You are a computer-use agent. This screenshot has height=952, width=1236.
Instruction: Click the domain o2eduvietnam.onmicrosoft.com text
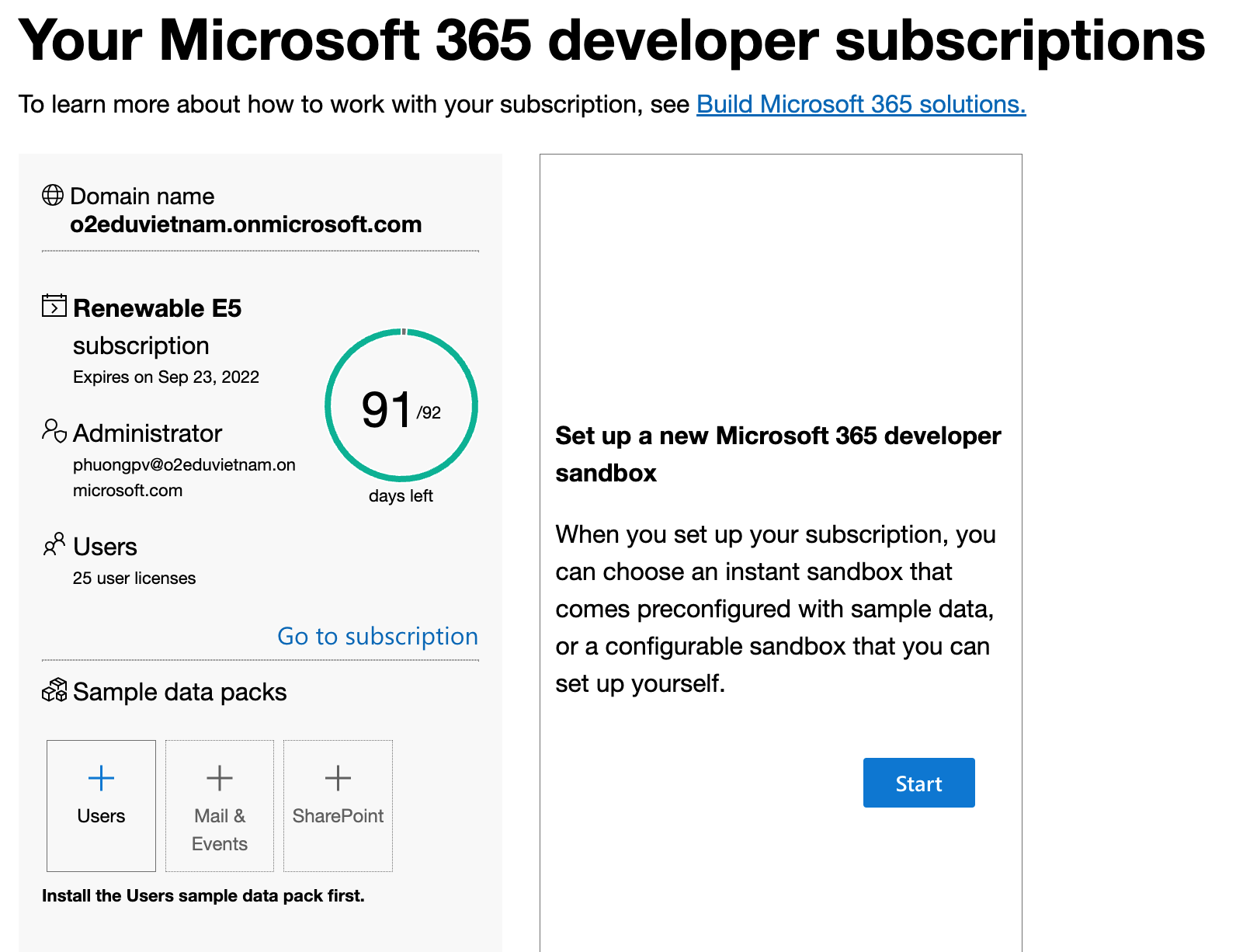pos(246,224)
